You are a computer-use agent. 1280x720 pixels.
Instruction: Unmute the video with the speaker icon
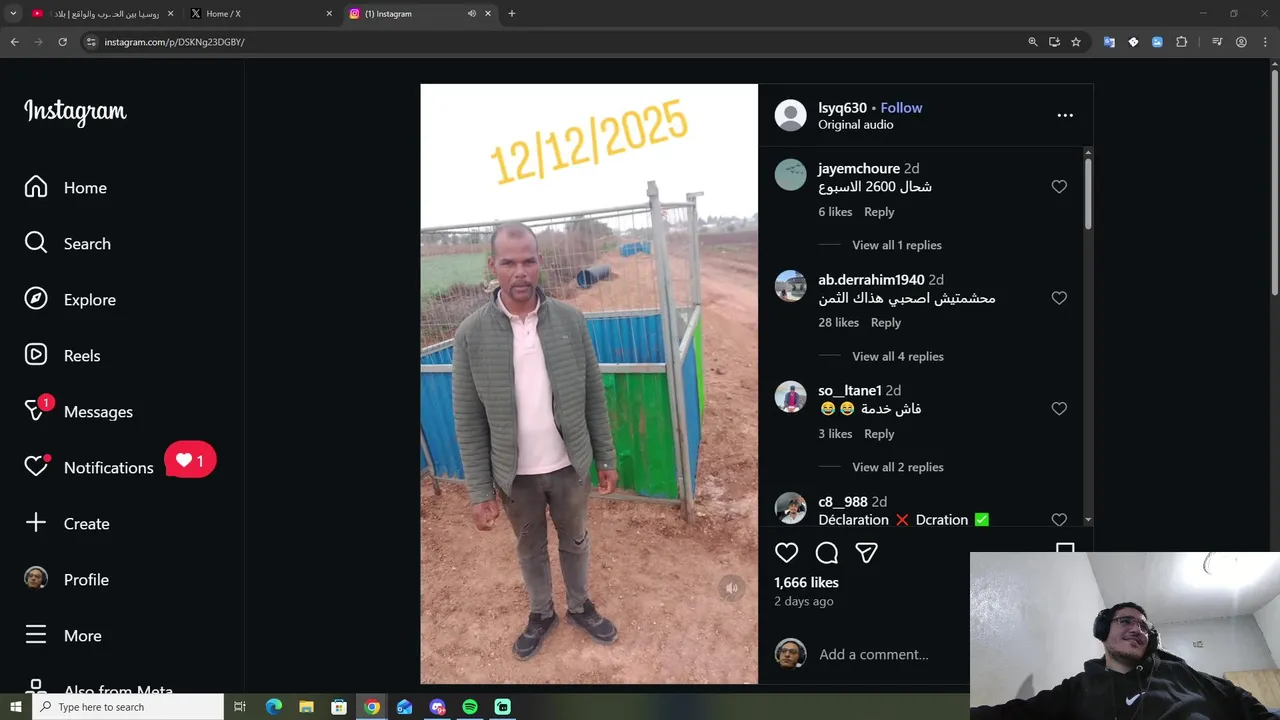click(x=732, y=588)
